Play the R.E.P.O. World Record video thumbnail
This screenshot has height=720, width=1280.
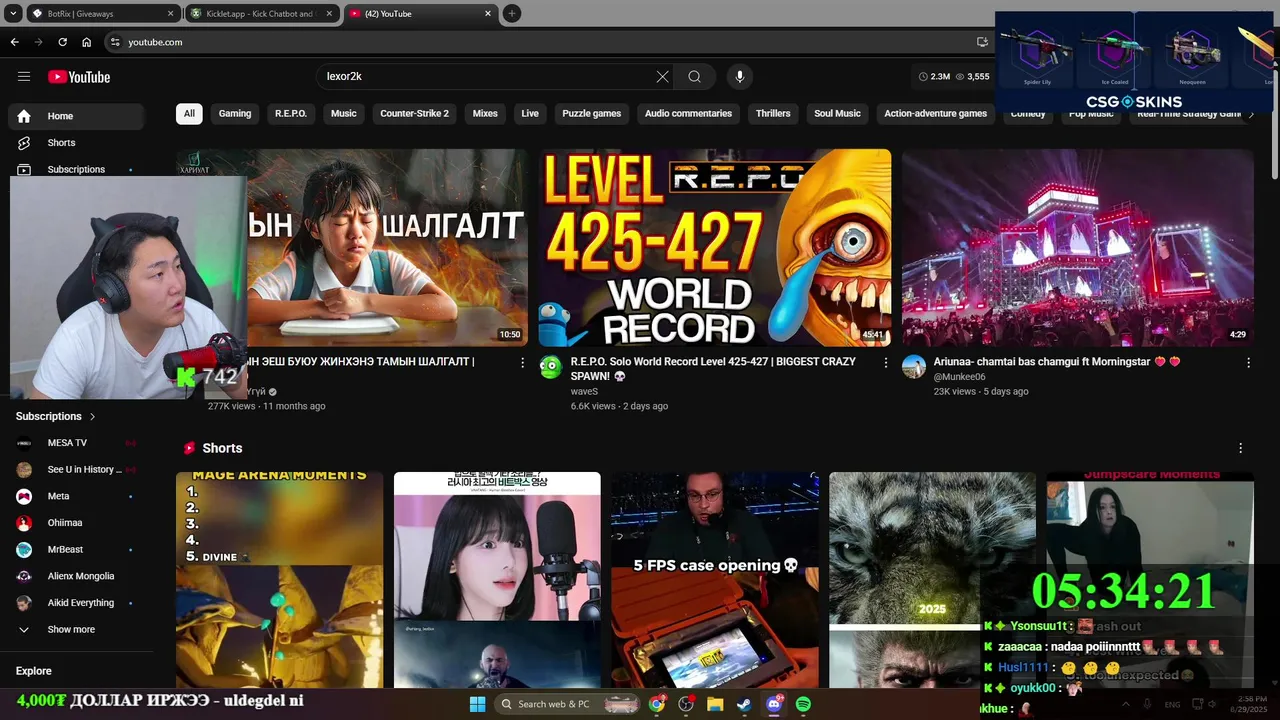coord(715,248)
